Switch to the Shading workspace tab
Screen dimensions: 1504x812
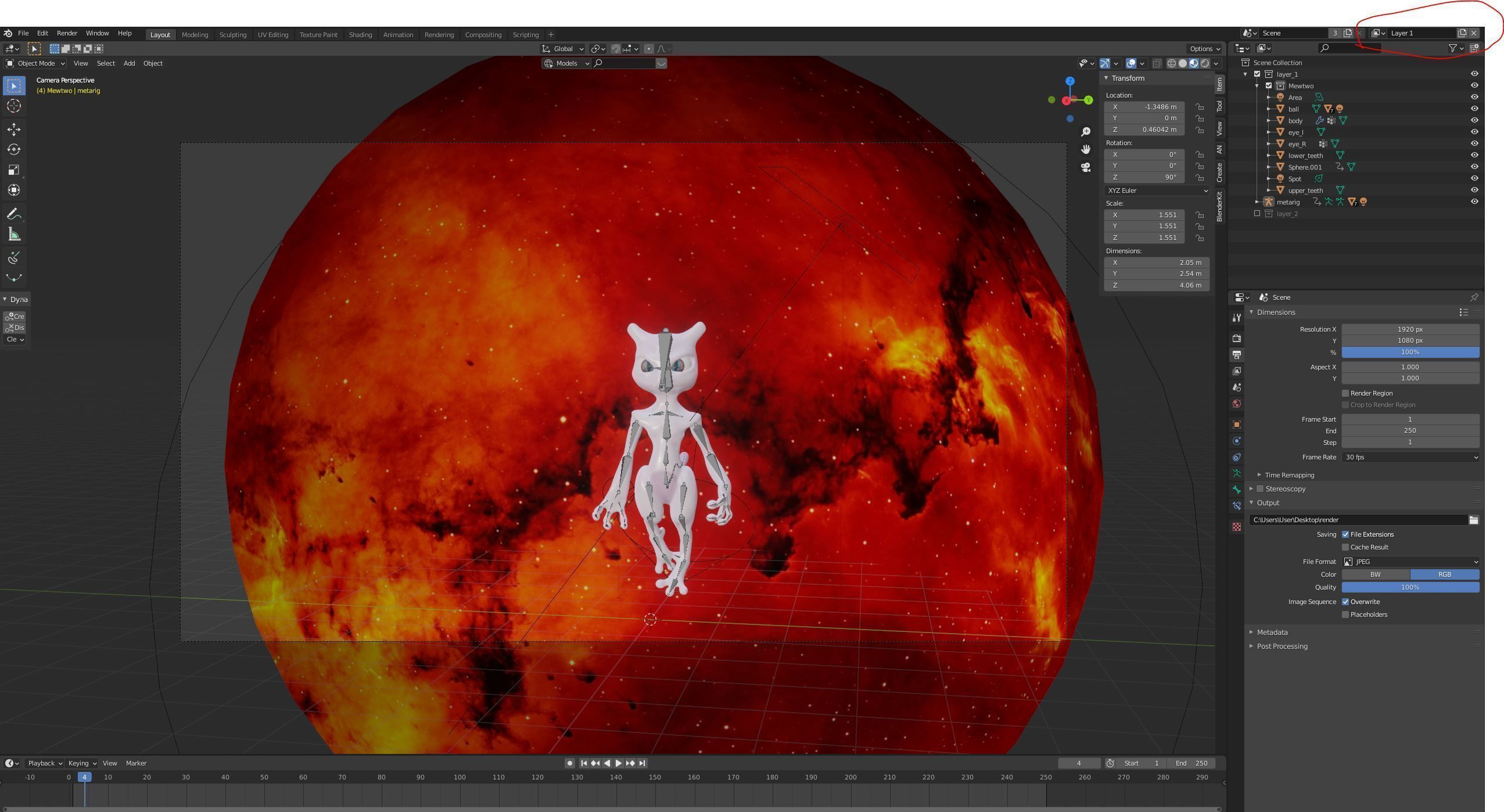pyautogui.click(x=360, y=34)
